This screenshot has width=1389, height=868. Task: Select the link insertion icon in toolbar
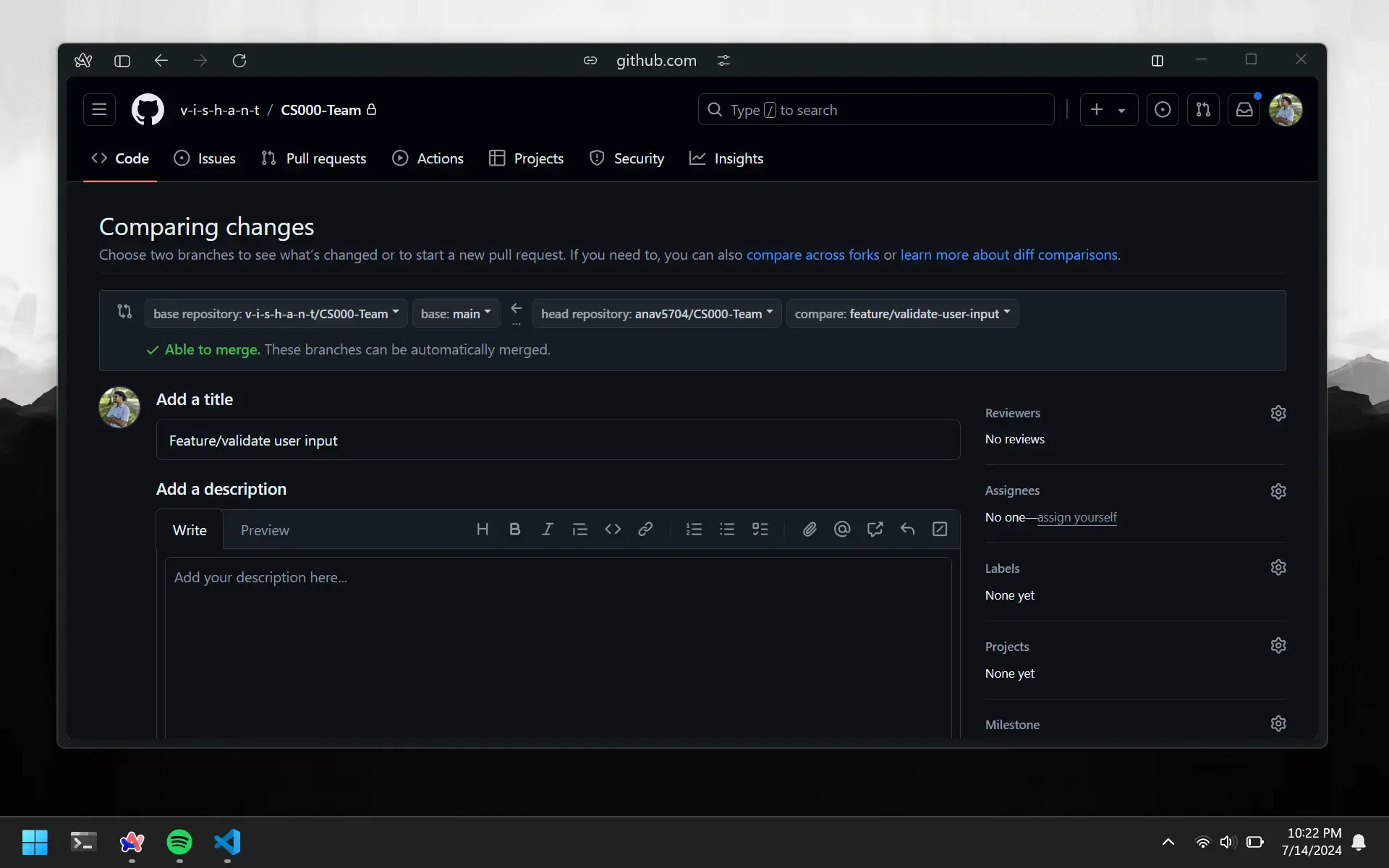point(646,528)
